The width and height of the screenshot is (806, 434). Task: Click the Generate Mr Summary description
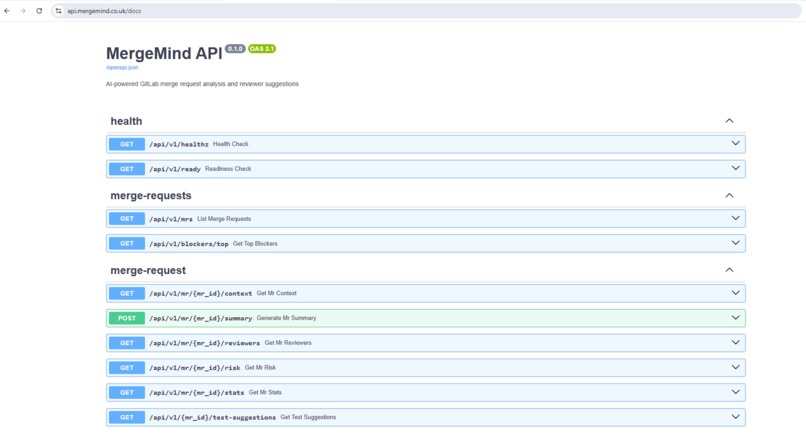coord(286,318)
